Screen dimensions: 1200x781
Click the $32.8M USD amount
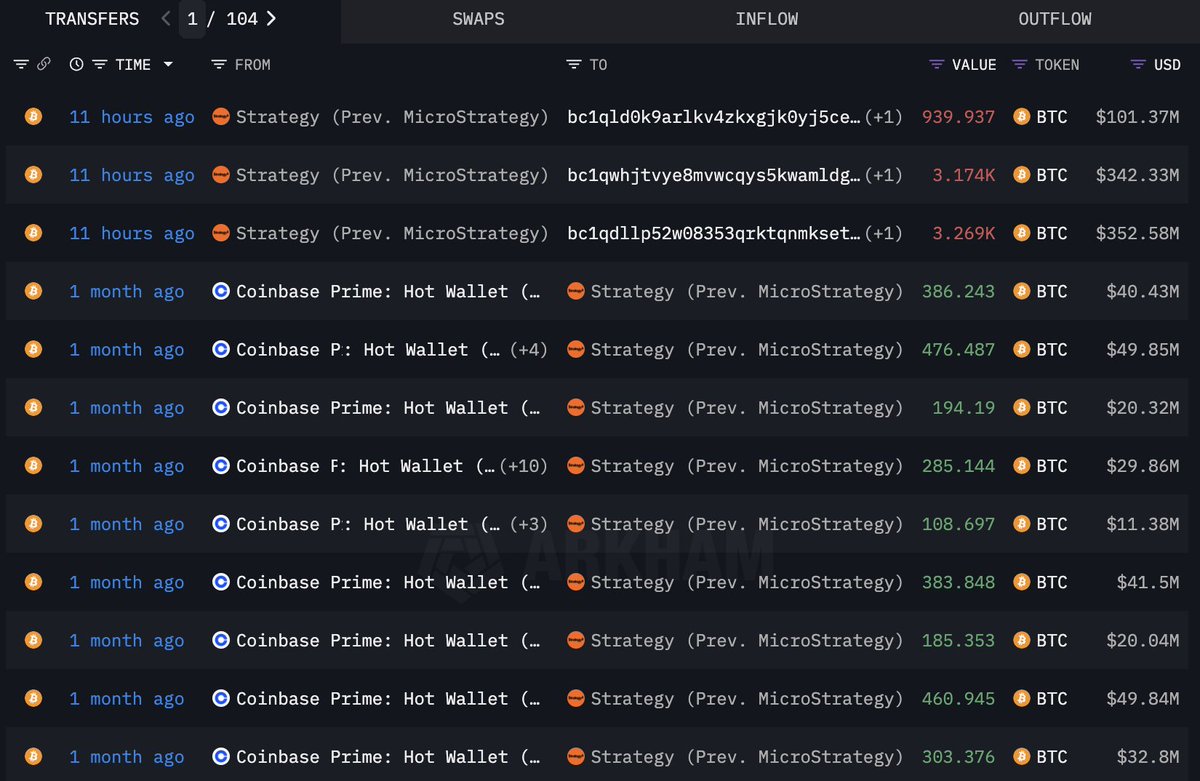(x=1148, y=757)
